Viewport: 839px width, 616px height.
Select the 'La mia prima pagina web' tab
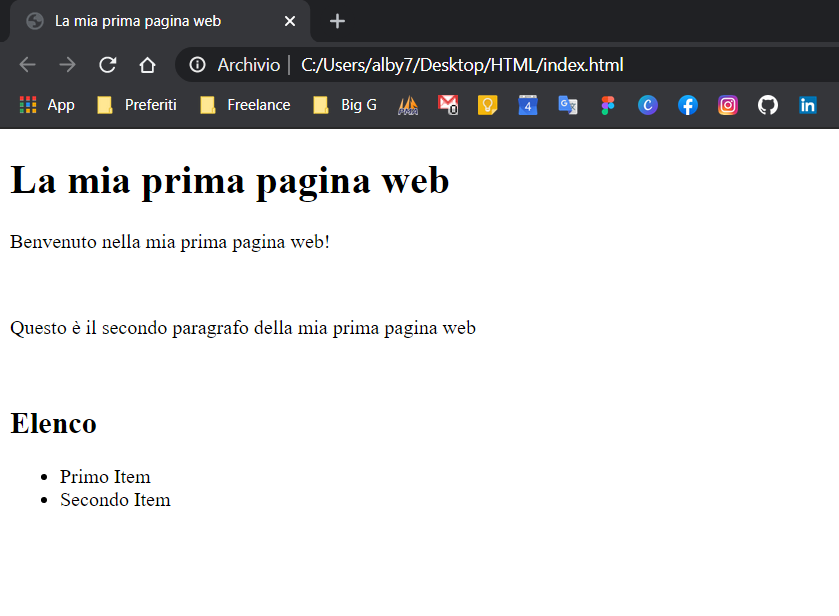pos(140,21)
